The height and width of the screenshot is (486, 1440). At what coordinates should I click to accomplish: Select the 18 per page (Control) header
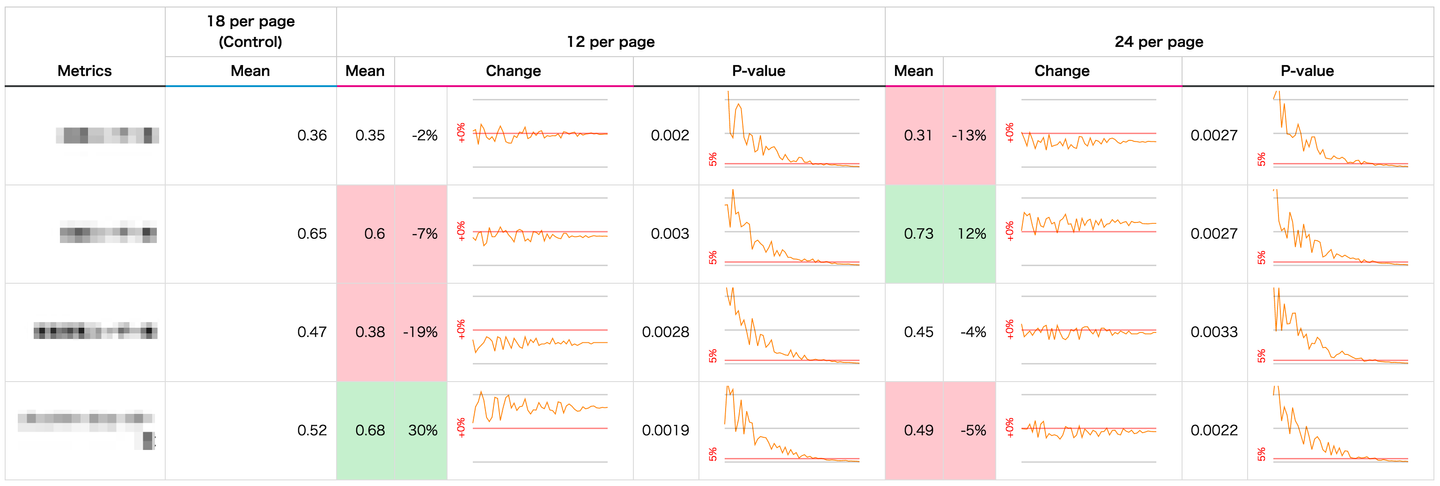(x=251, y=33)
